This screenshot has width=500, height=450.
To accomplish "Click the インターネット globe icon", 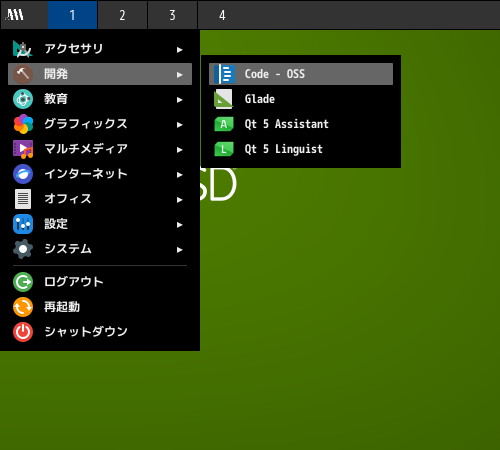I will (x=23, y=174).
